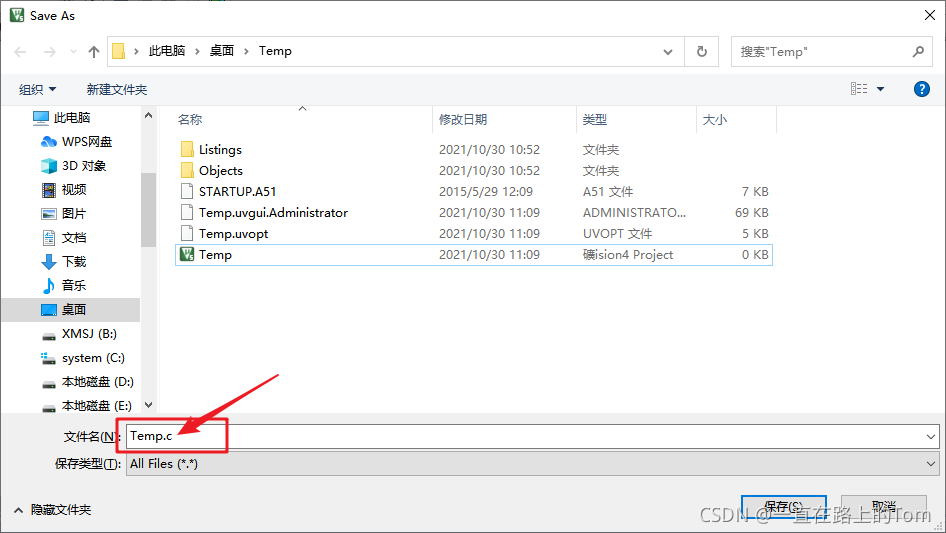The height and width of the screenshot is (533, 946).
Task: Click the Temp project uVision icon
Action: pos(187,254)
